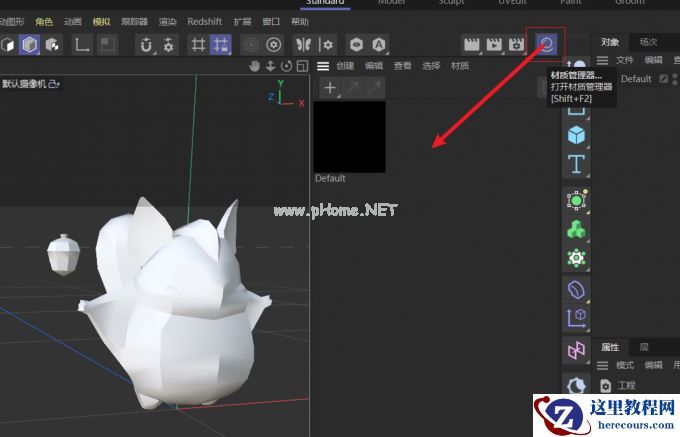Click the plain grid workplane icon
This screenshot has height=437, width=680.
[x=198, y=45]
